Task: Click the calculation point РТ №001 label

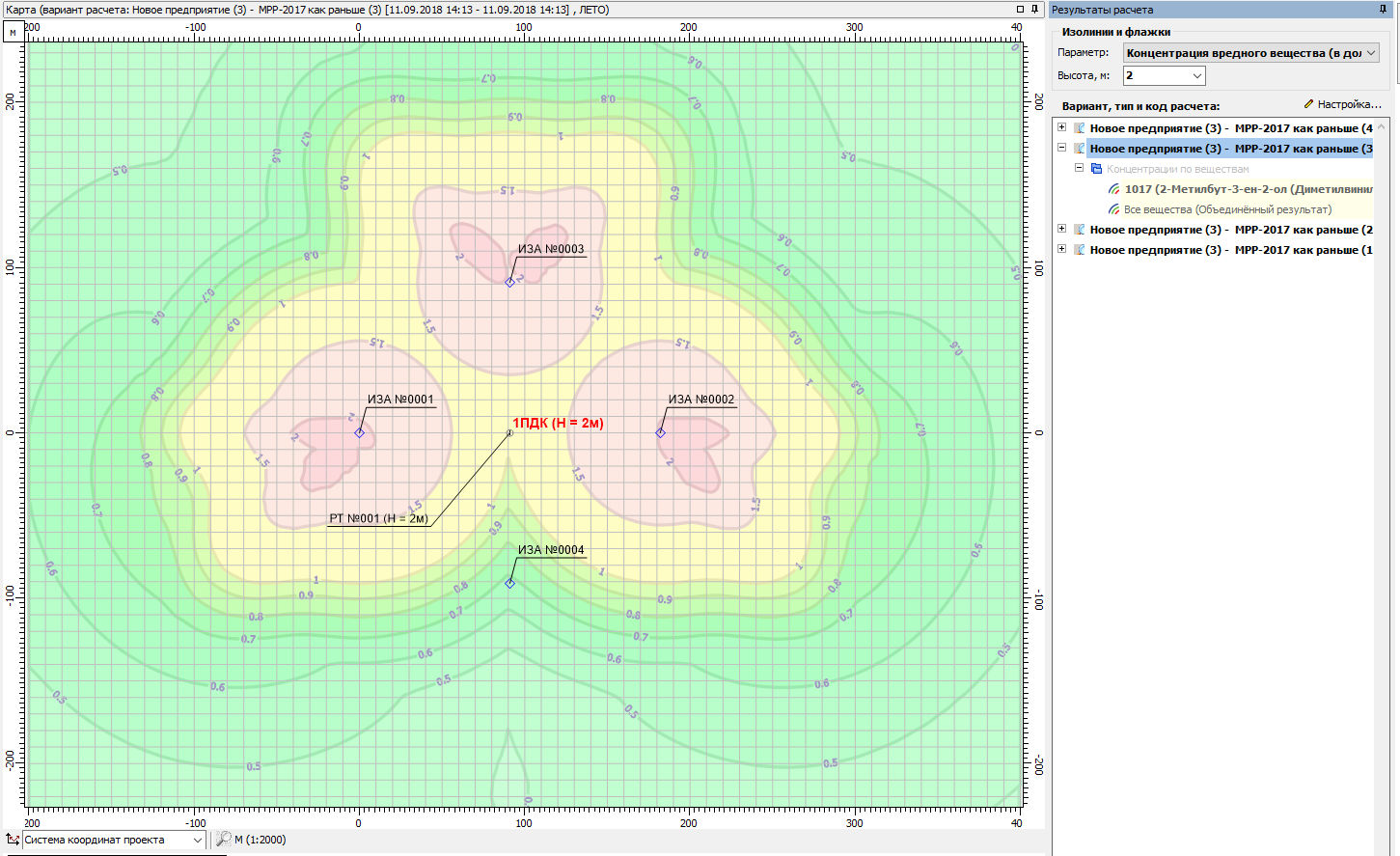Action: coord(378,518)
